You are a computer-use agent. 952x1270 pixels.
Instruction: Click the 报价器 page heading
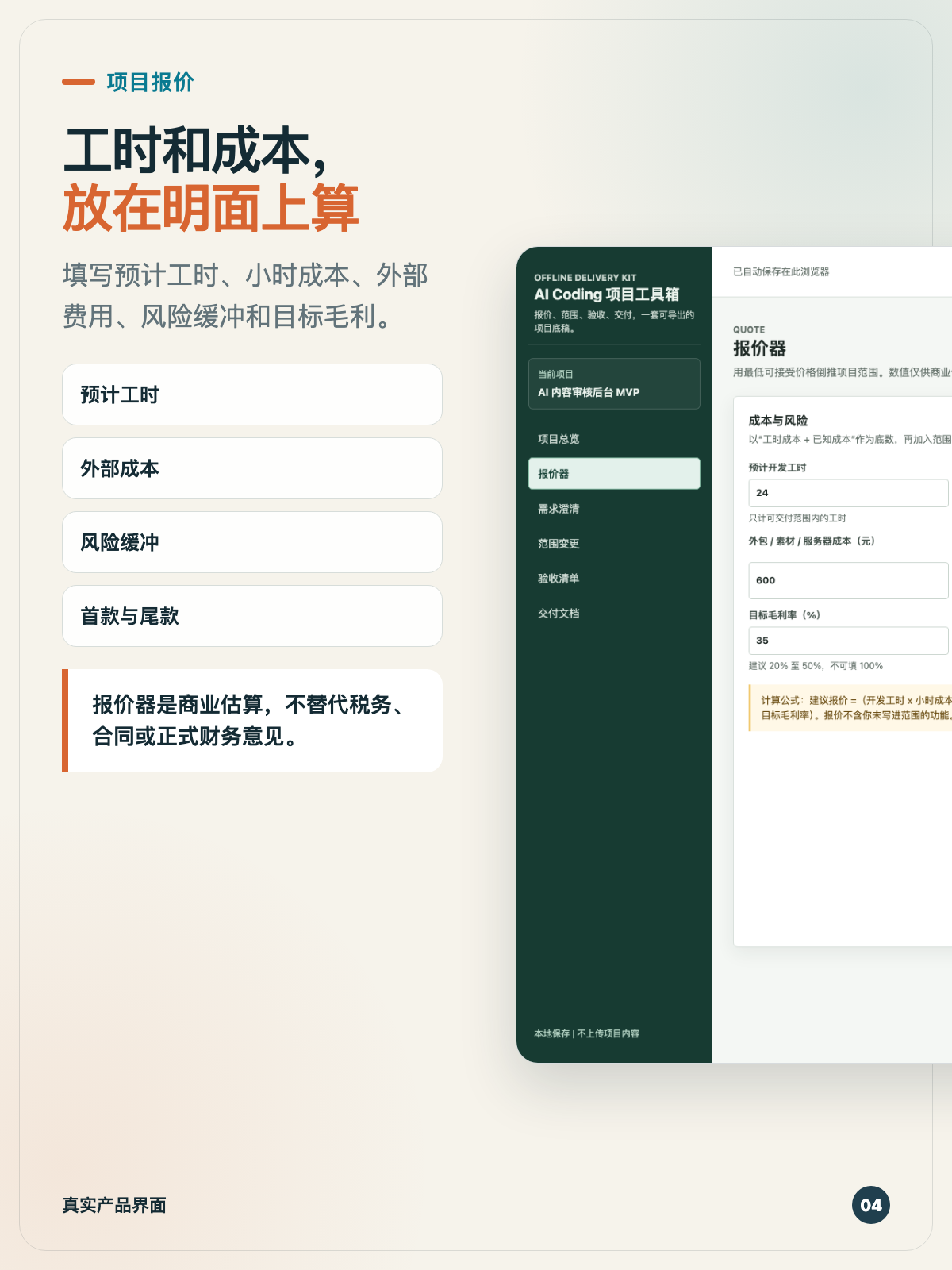[759, 348]
